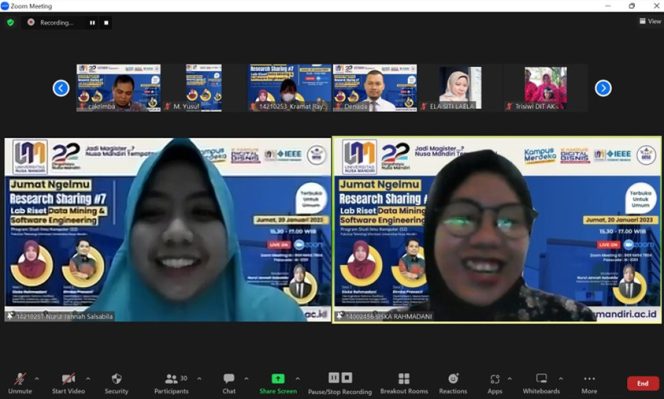Select ELA SITI LAELA's video thumbnail
Screen dimensions: 664x399
point(460,88)
